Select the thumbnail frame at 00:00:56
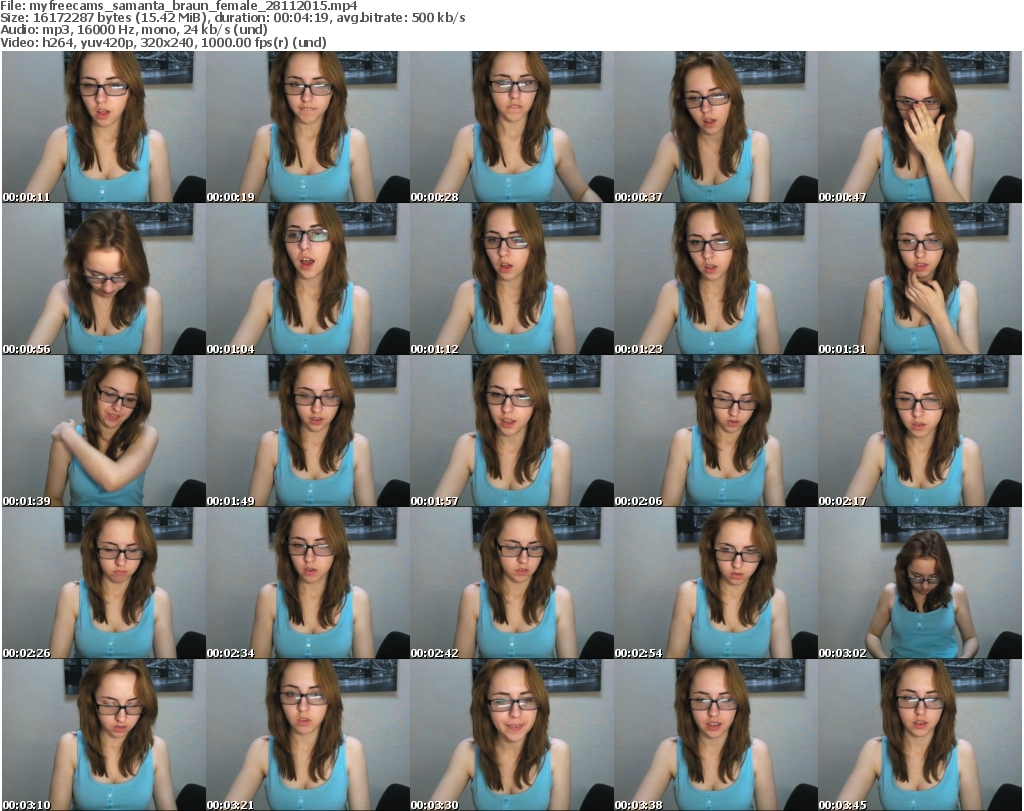1024x811 pixels. tap(104, 279)
